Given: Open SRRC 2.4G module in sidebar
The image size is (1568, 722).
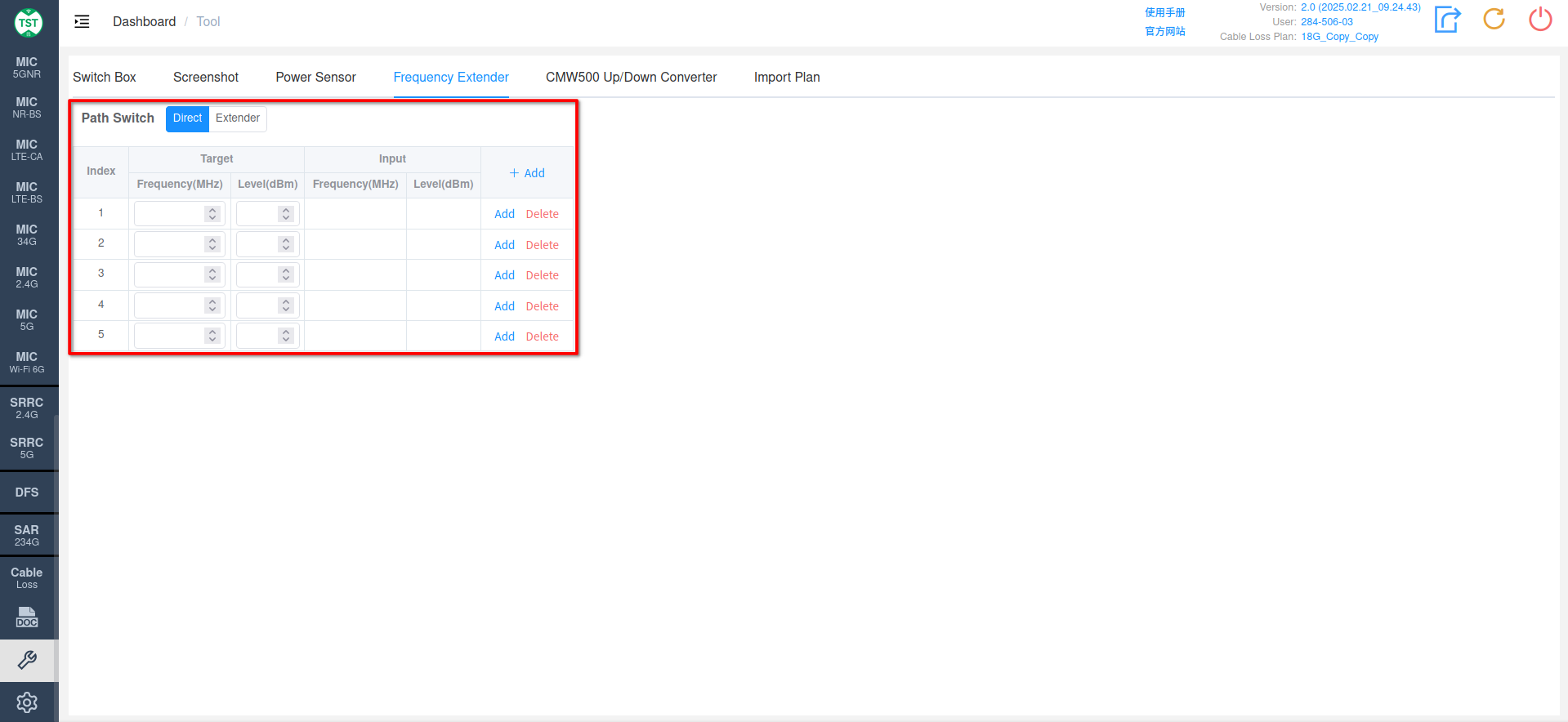Looking at the screenshot, I should pyautogui.click(x=27, y=408).
